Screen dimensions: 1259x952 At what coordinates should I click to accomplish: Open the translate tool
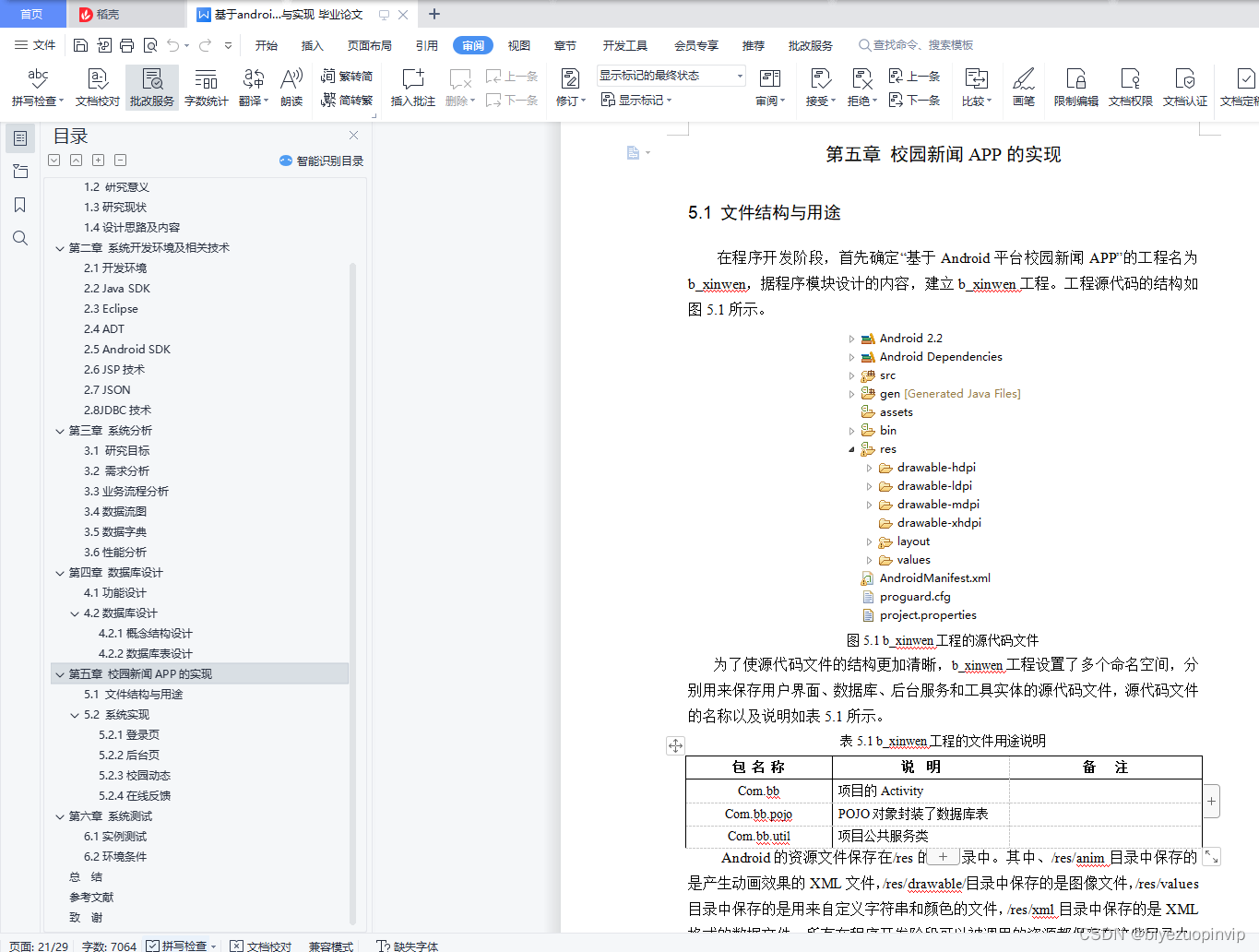pyautogui.click(x=254, y=88)
